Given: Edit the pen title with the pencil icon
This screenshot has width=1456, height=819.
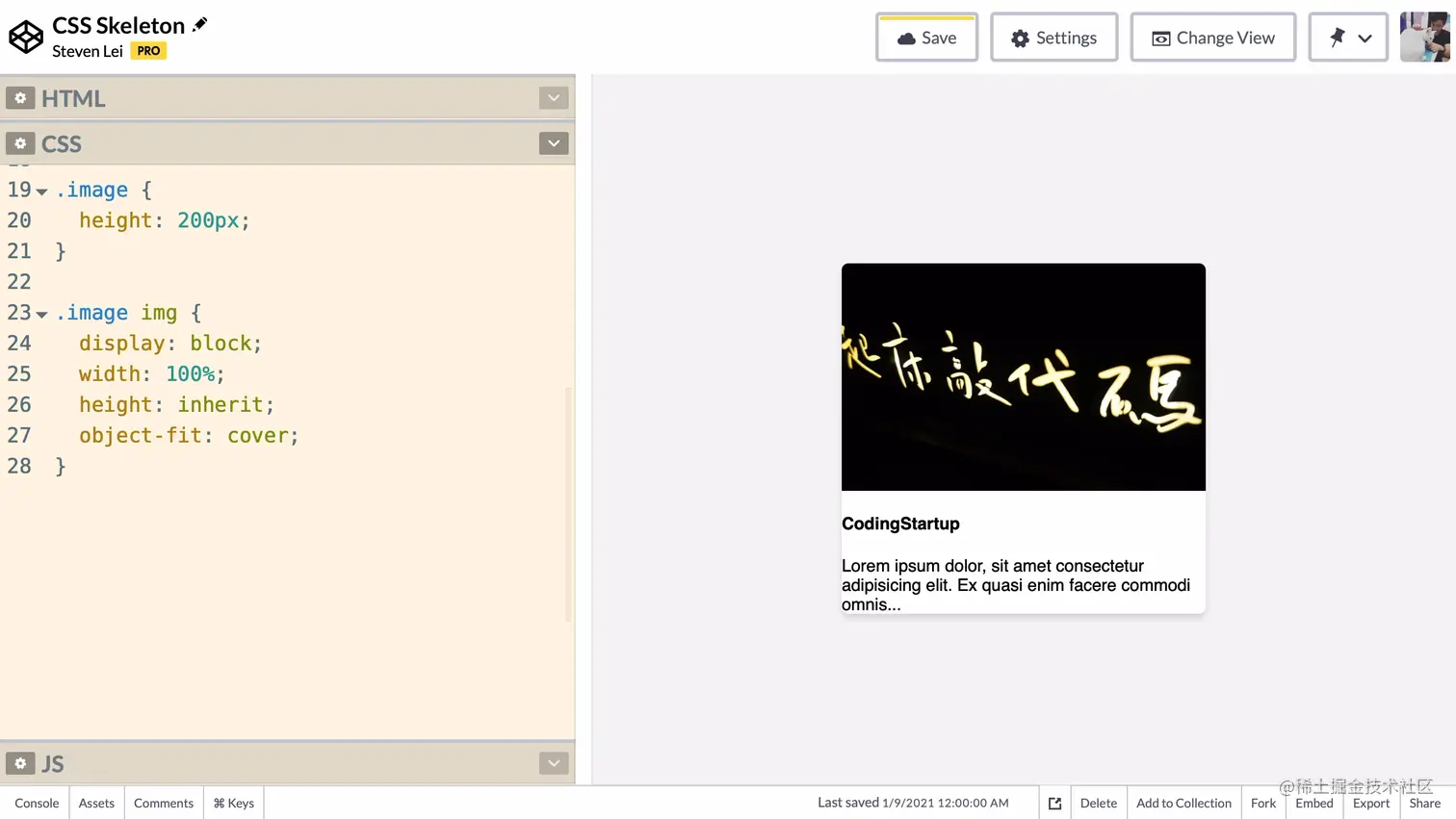Looking at the screenshot, I should (198, 25).
